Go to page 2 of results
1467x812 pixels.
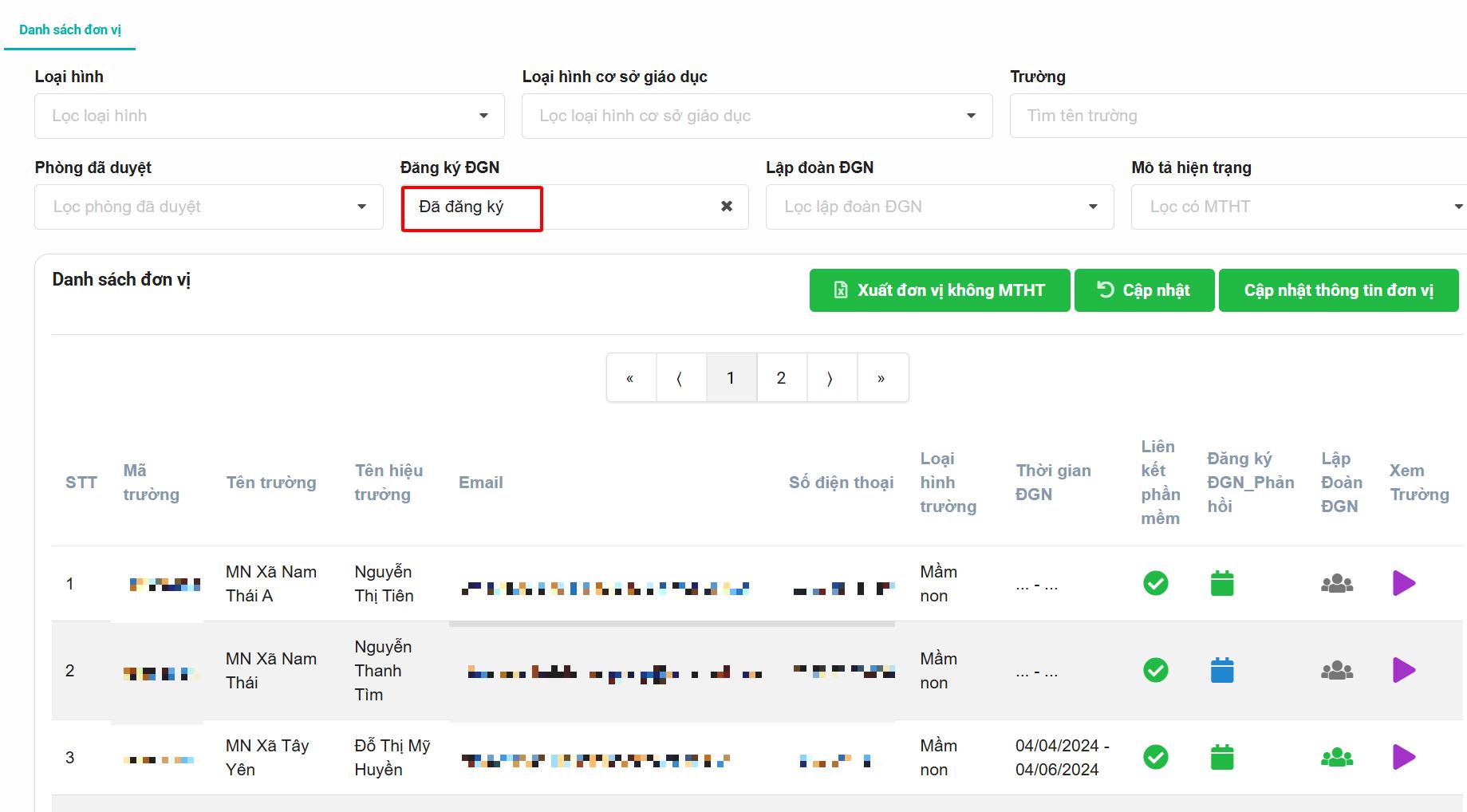[x=781, y=378]
